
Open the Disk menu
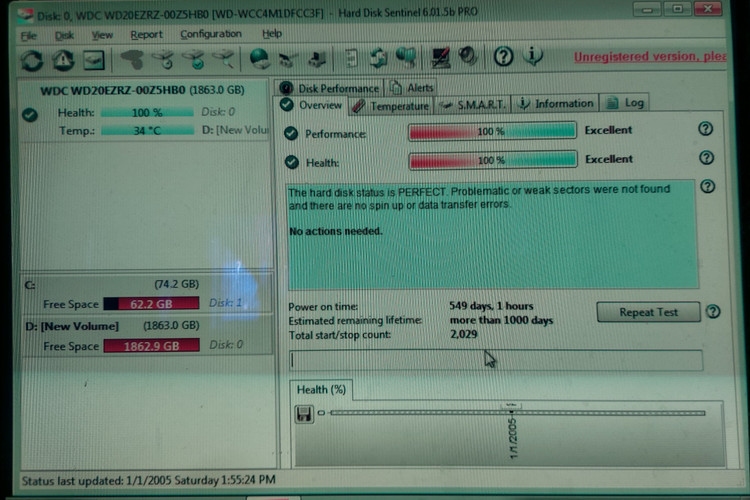pos(64,35)
